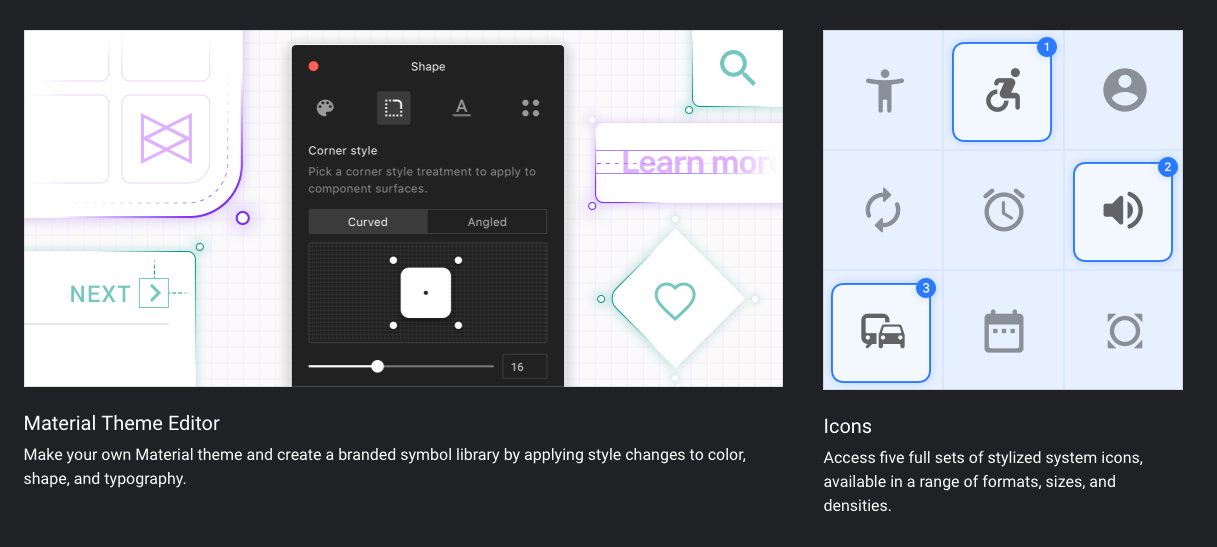This screenshot has width=1217, height=547.
Task: Select the color palette tab icon
Action: (325, 108)
